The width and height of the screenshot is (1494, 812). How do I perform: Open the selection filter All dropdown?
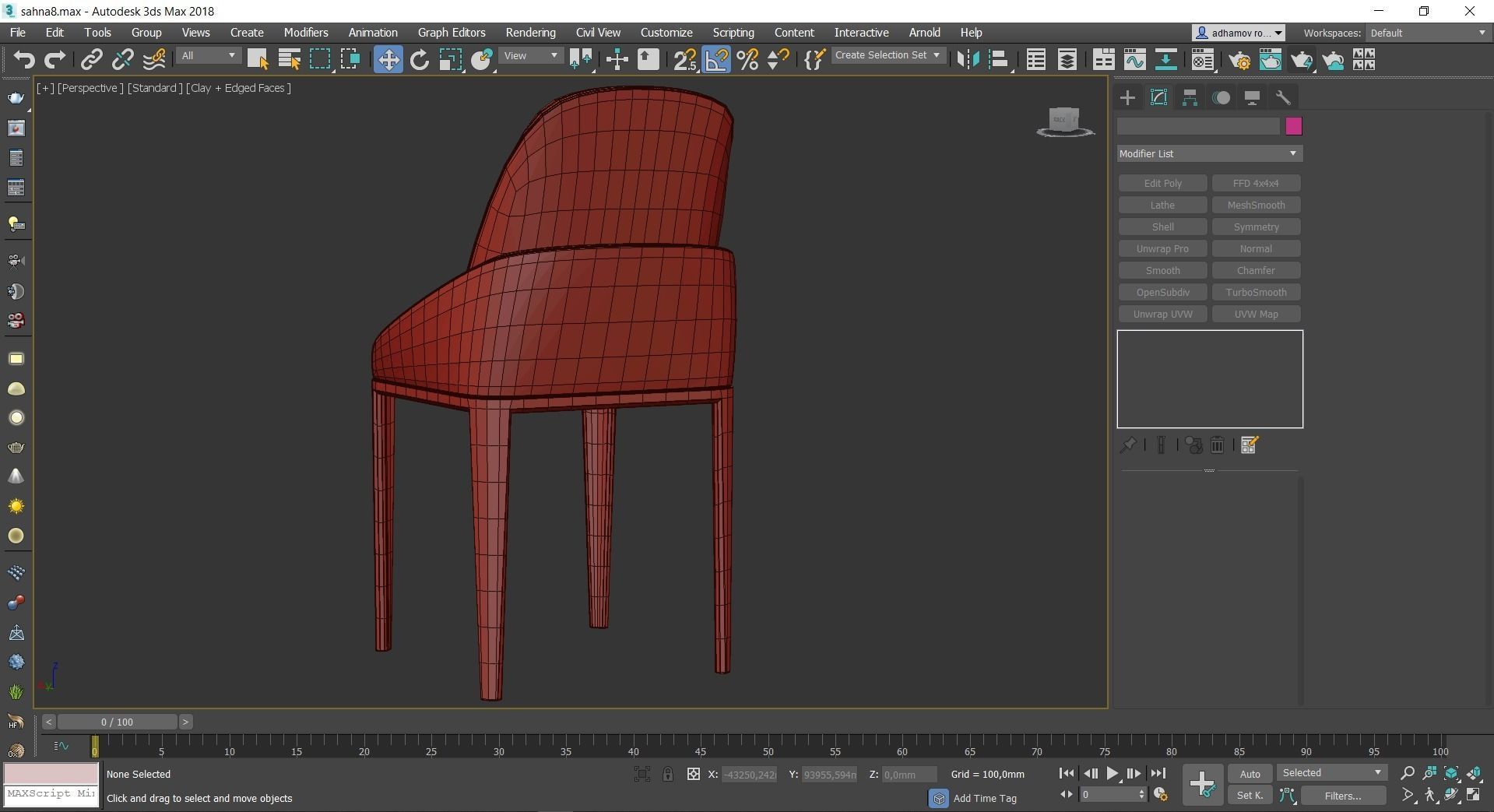pos(208,56)
